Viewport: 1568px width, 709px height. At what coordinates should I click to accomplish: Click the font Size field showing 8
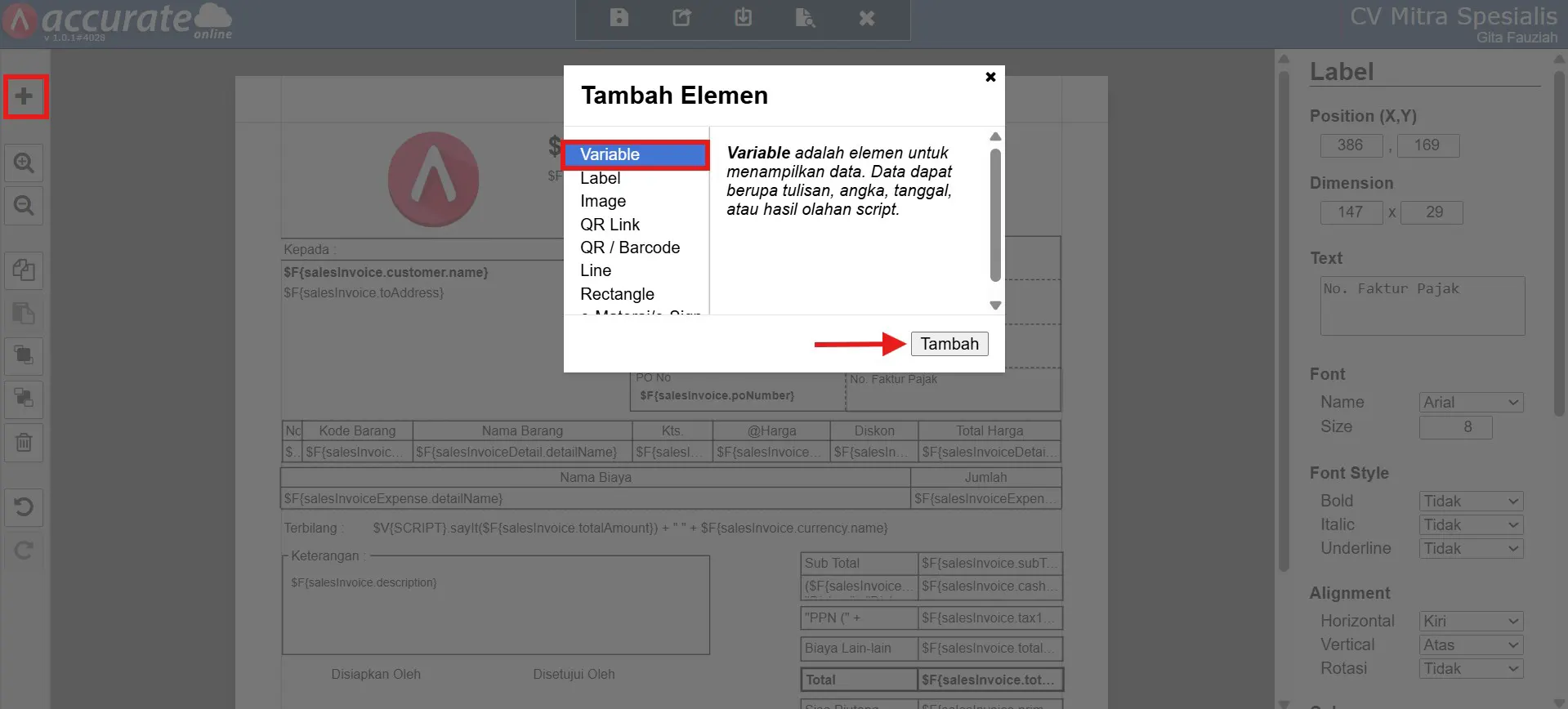click(1456, 427)
